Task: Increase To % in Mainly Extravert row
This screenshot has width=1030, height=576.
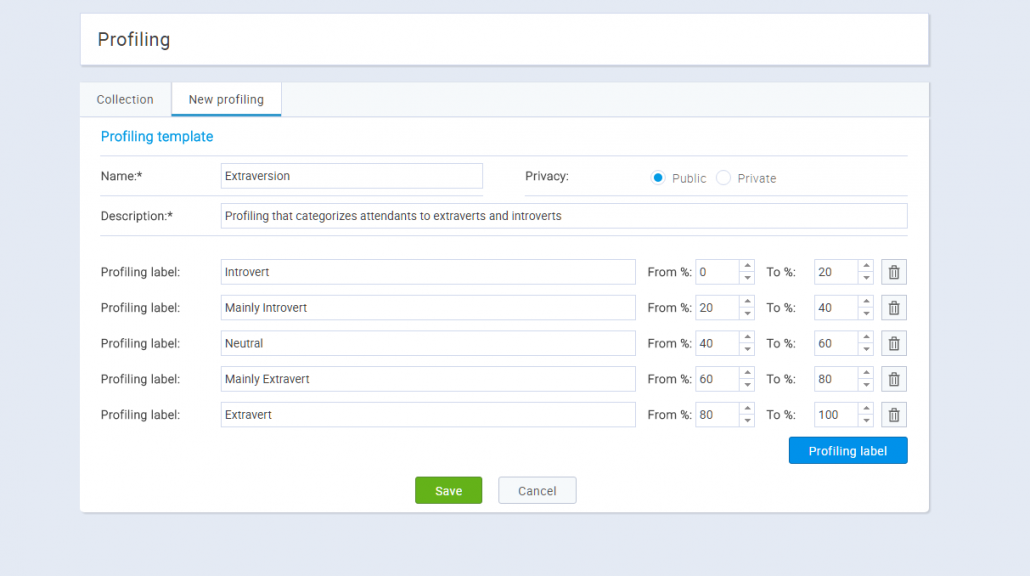Action: 866,373
